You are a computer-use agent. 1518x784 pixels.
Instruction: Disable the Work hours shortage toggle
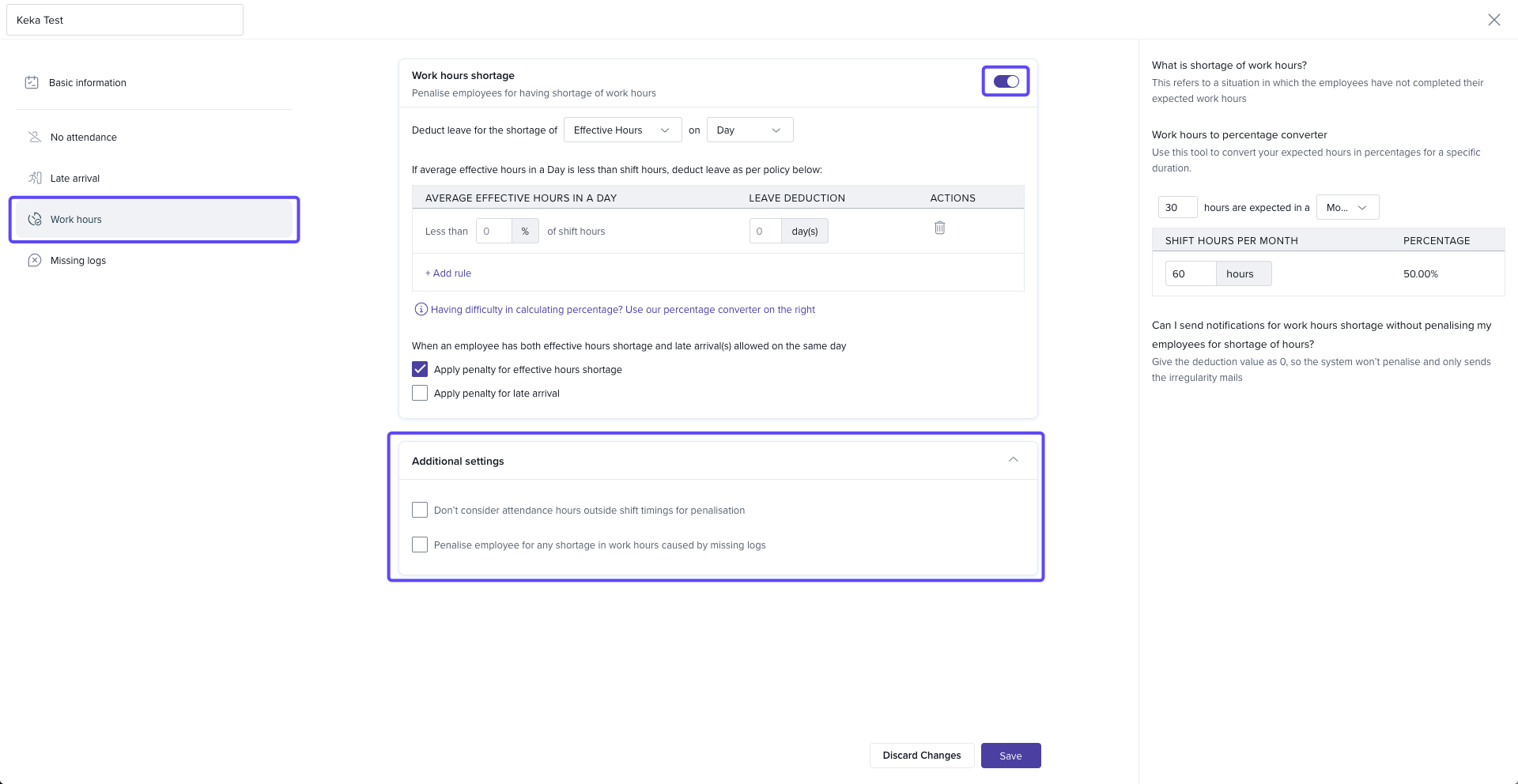click(1006, 81)
